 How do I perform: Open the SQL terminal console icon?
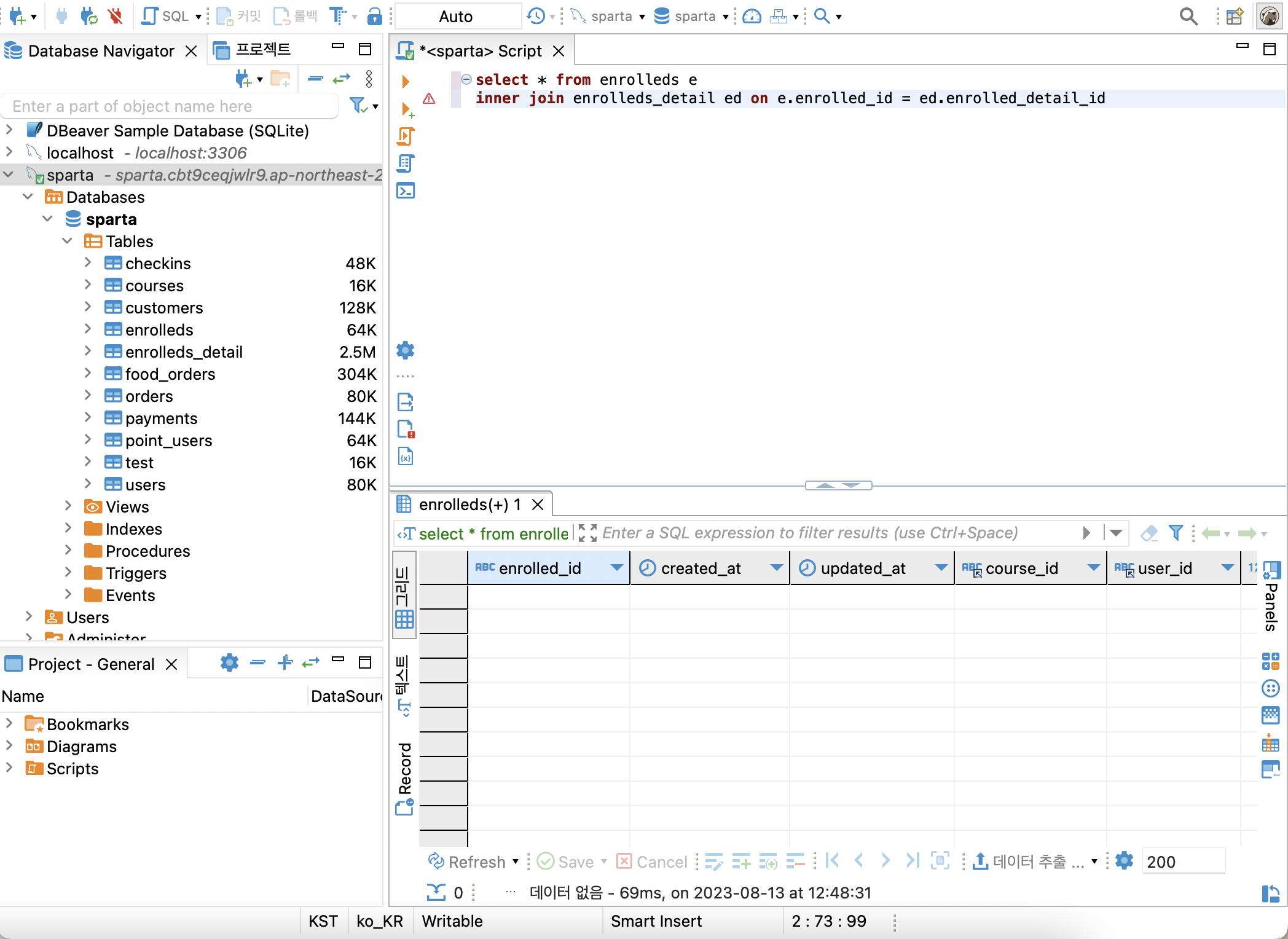(x=406, y=191)
